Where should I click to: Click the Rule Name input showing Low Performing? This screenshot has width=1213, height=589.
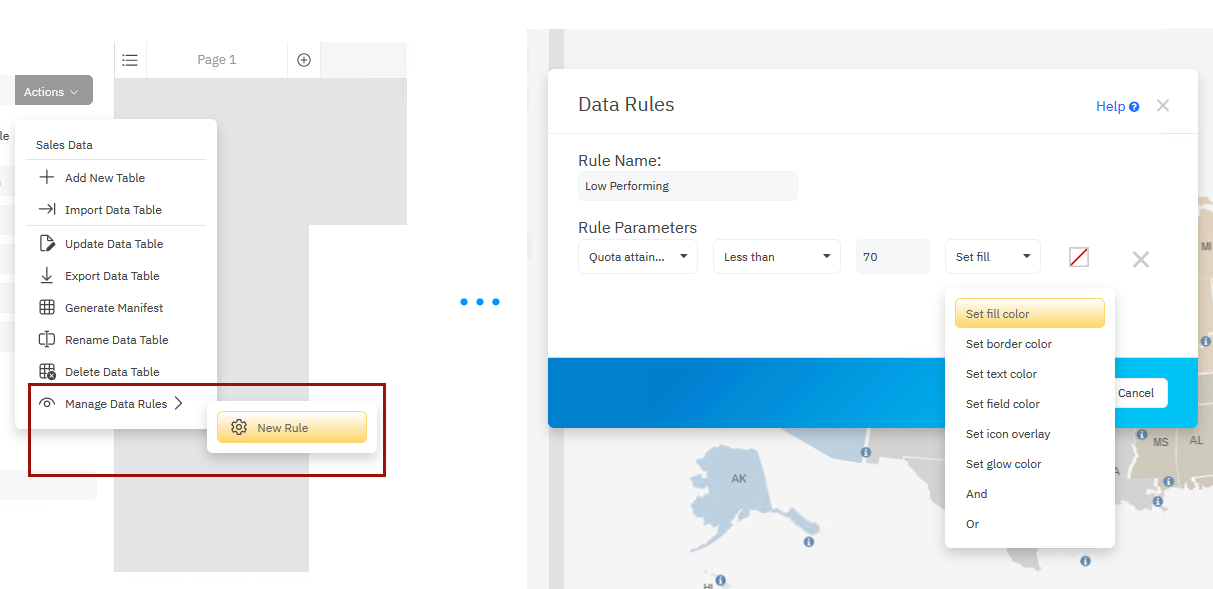[x=688, y=186]
